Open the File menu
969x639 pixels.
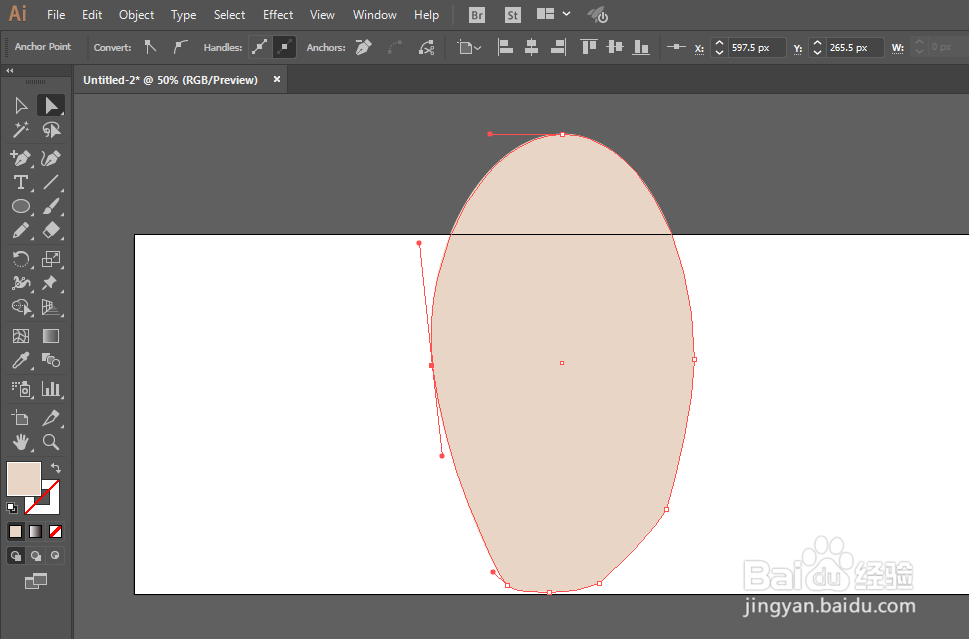(x=56, y=15)
